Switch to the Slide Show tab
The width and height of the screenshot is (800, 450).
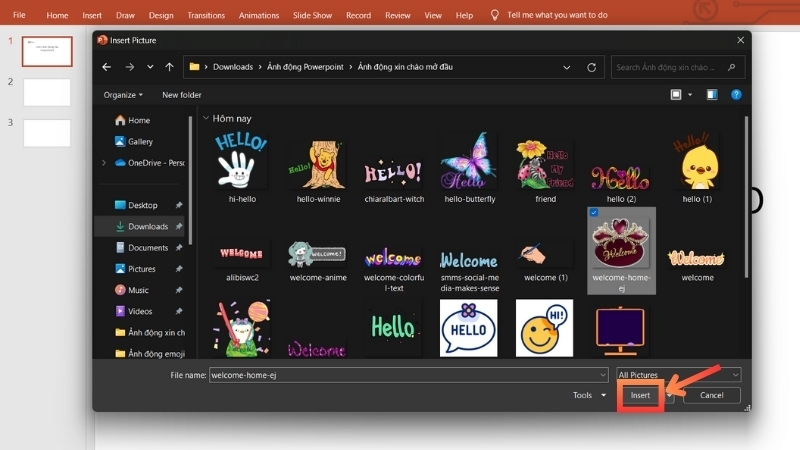click(312, 15)
